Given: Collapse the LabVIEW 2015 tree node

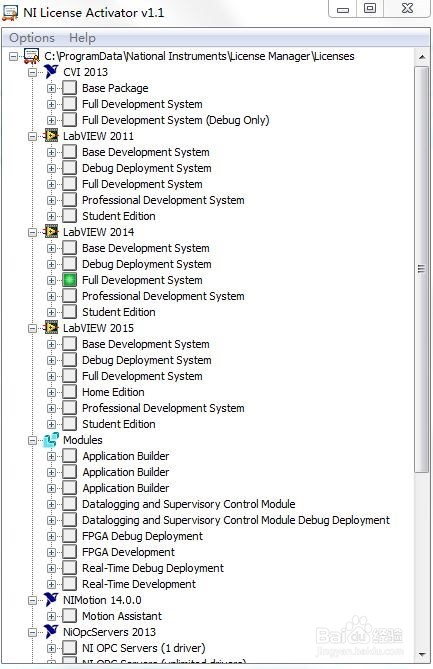Looking at the screenshot, I should (x=32, y=328).
